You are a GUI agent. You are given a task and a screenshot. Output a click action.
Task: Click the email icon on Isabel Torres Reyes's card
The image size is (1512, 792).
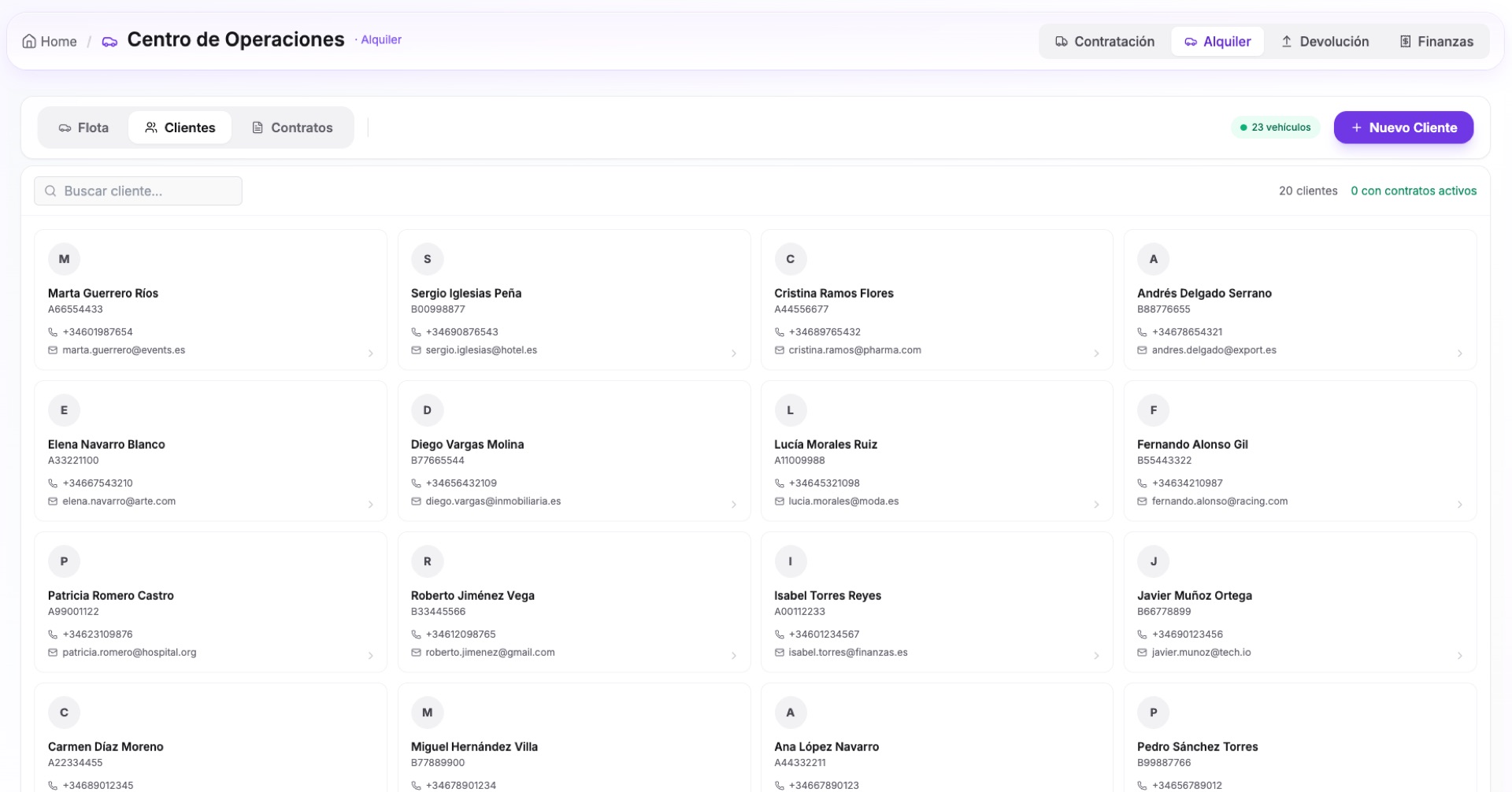click(779, 652)
